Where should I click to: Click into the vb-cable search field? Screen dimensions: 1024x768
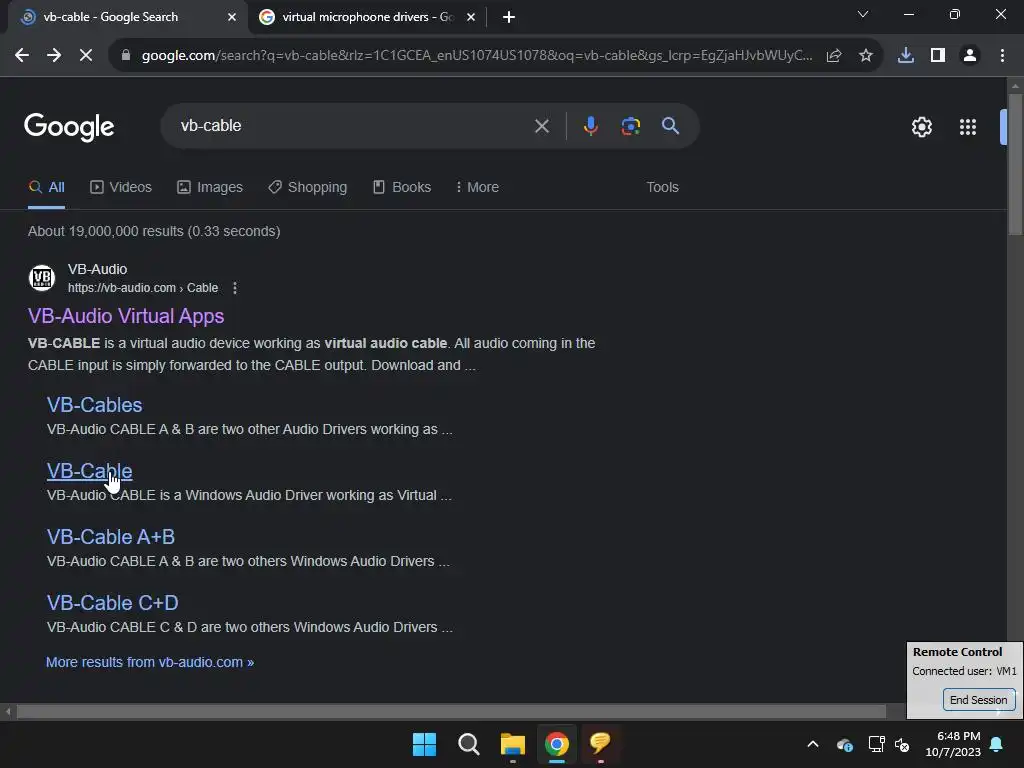pos(353,125)
